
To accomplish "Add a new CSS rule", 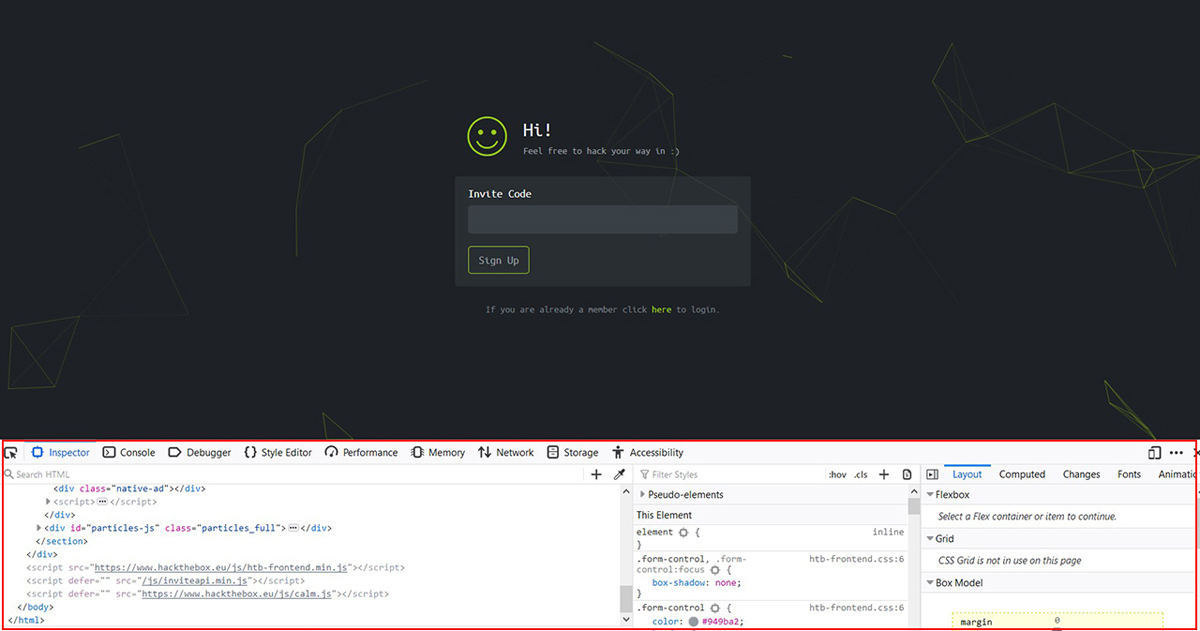I will 884,475.
